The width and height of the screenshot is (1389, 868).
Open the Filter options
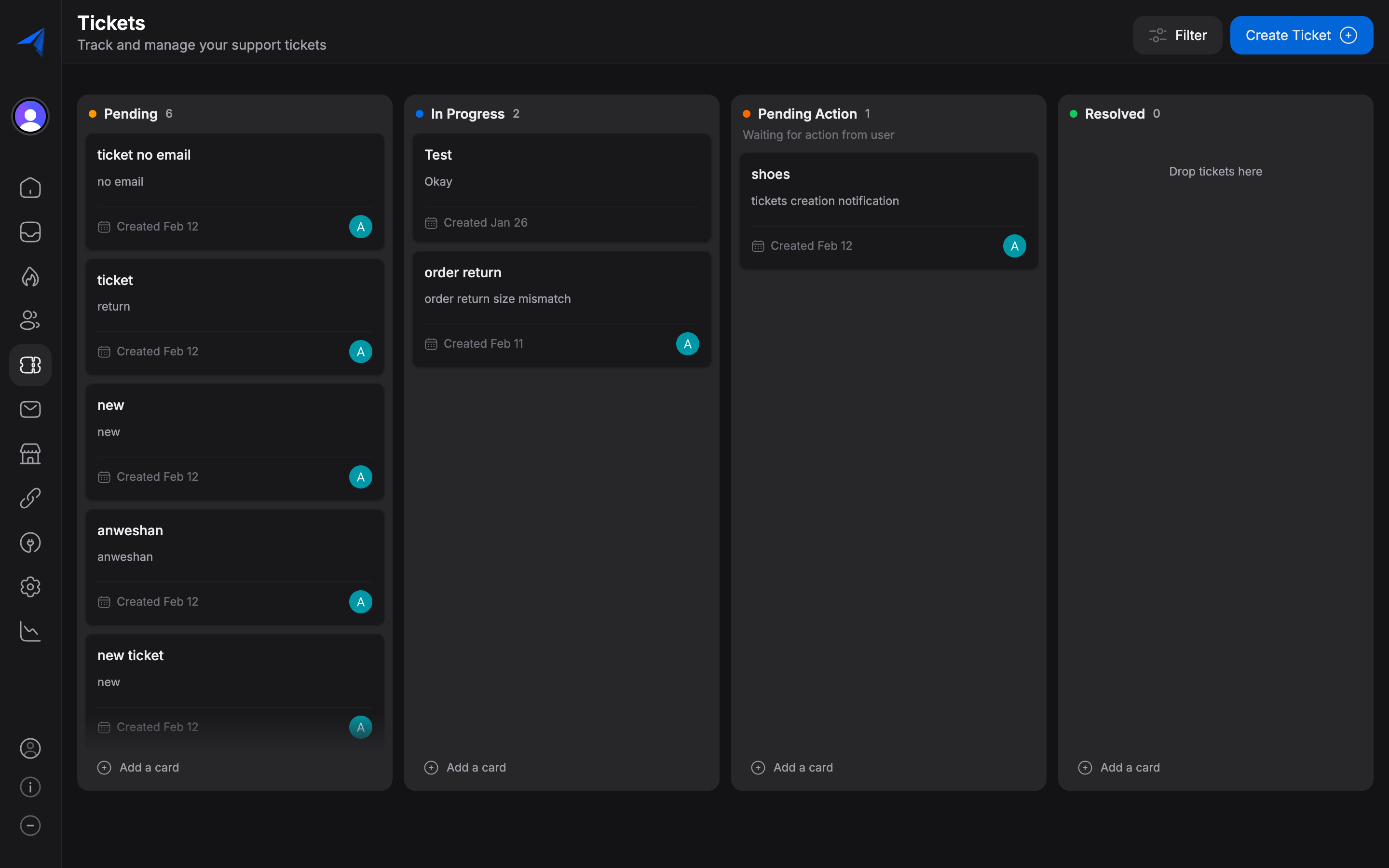1177,35
